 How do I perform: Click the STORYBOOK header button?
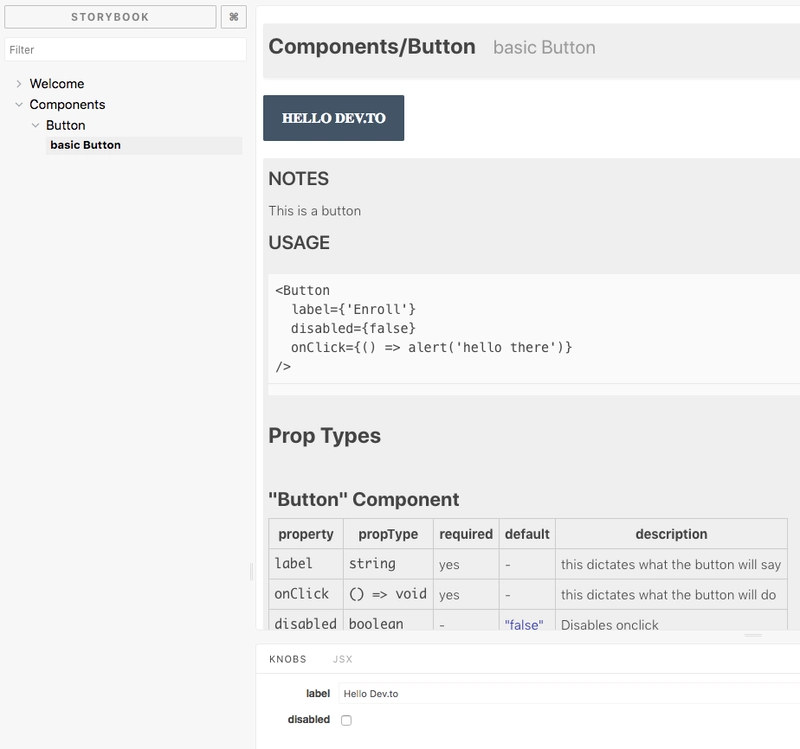tap(110, 17)
